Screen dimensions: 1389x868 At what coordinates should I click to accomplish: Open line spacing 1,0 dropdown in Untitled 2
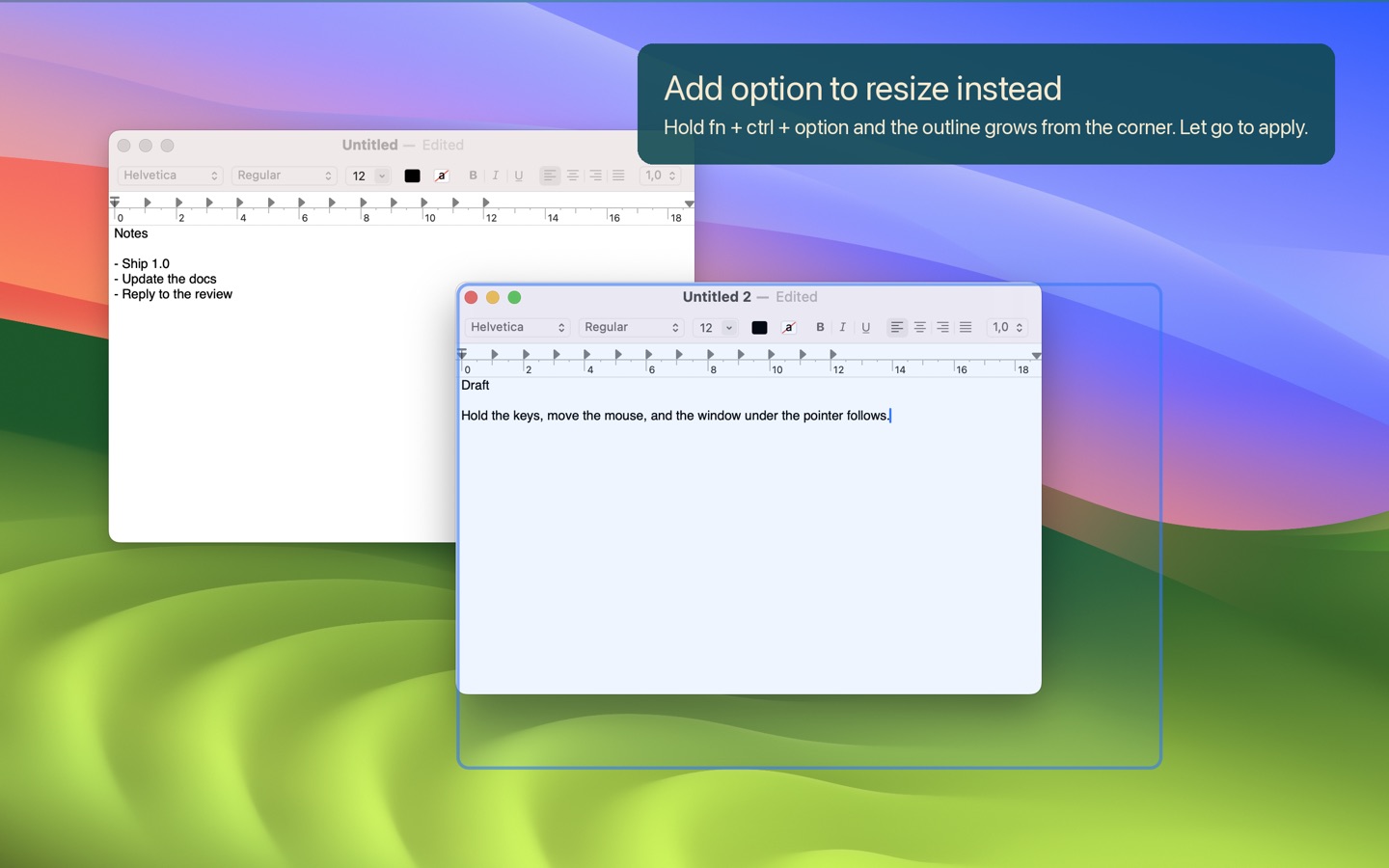[1007, 327]
